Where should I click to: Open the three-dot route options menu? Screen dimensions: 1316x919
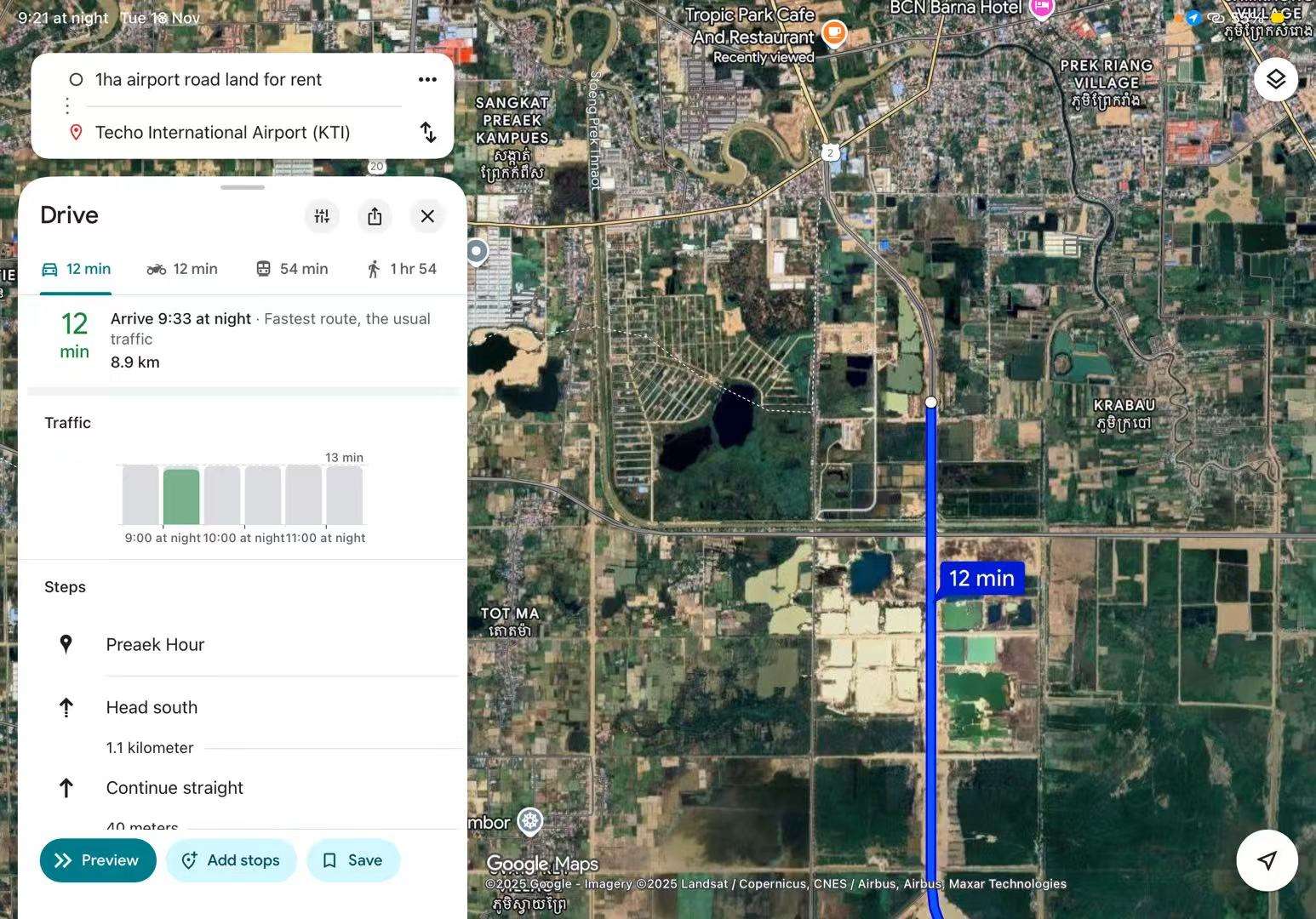[427, 79]
